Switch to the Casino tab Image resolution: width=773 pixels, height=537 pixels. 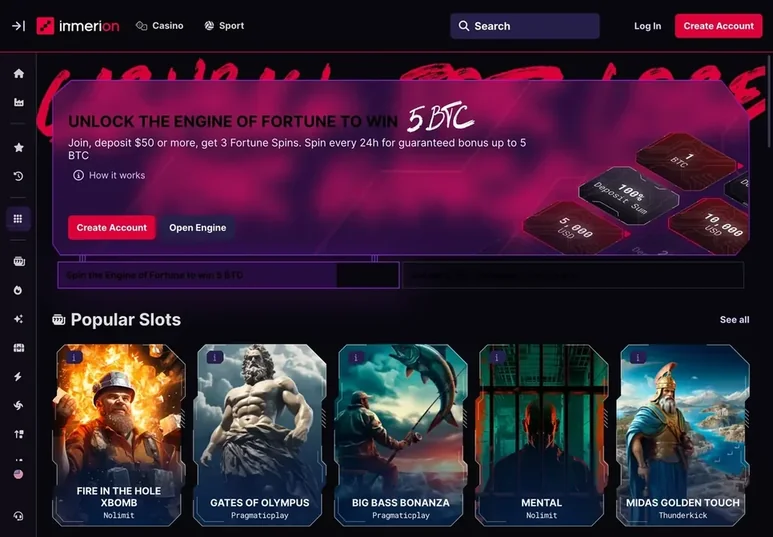click(x=160, y=26)
